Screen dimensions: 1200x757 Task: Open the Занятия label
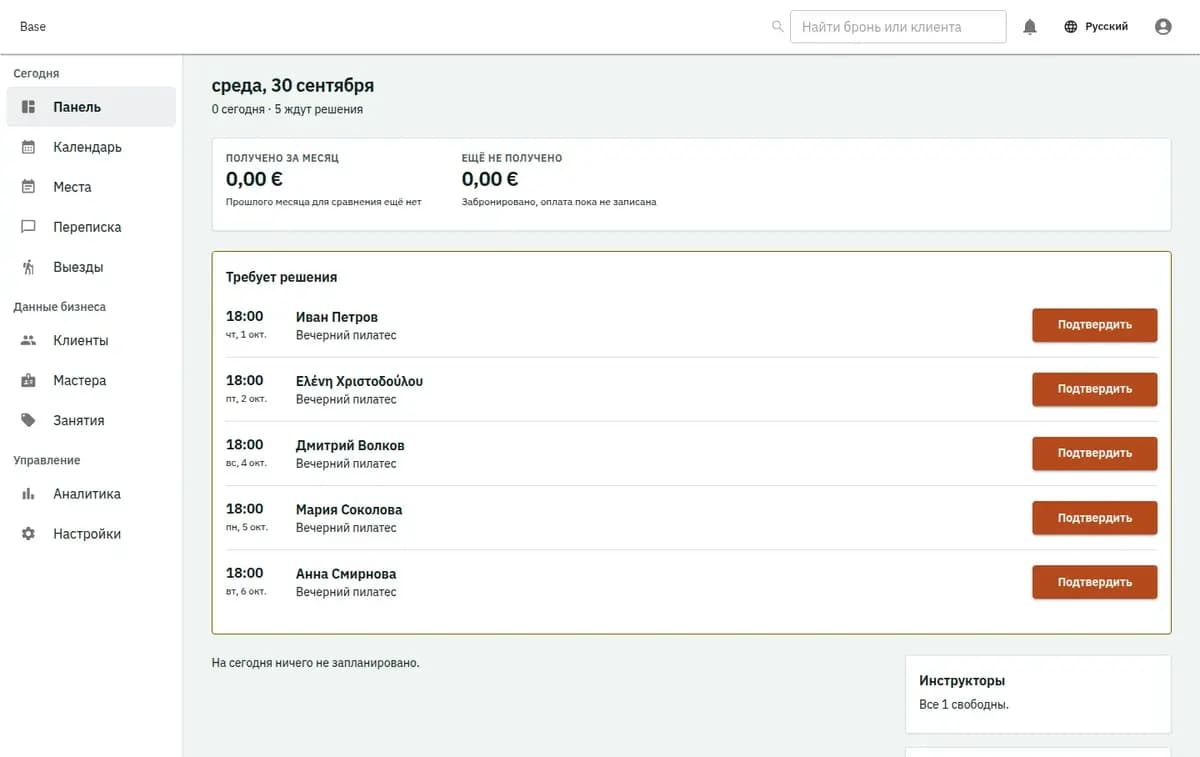coord(79,420)
